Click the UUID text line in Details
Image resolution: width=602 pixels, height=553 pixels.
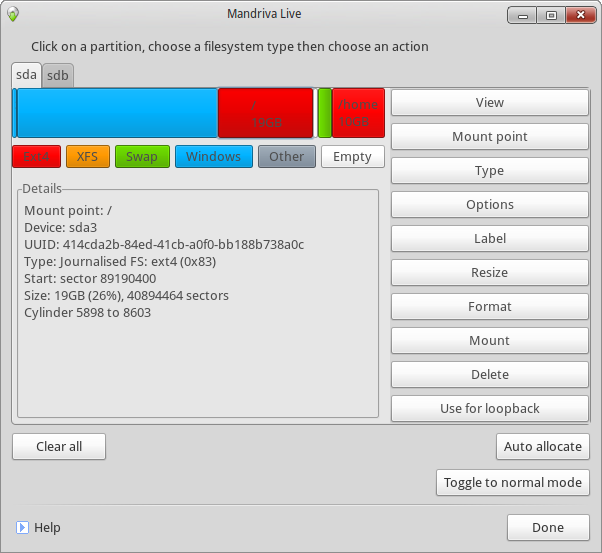[x=164, y=245]
